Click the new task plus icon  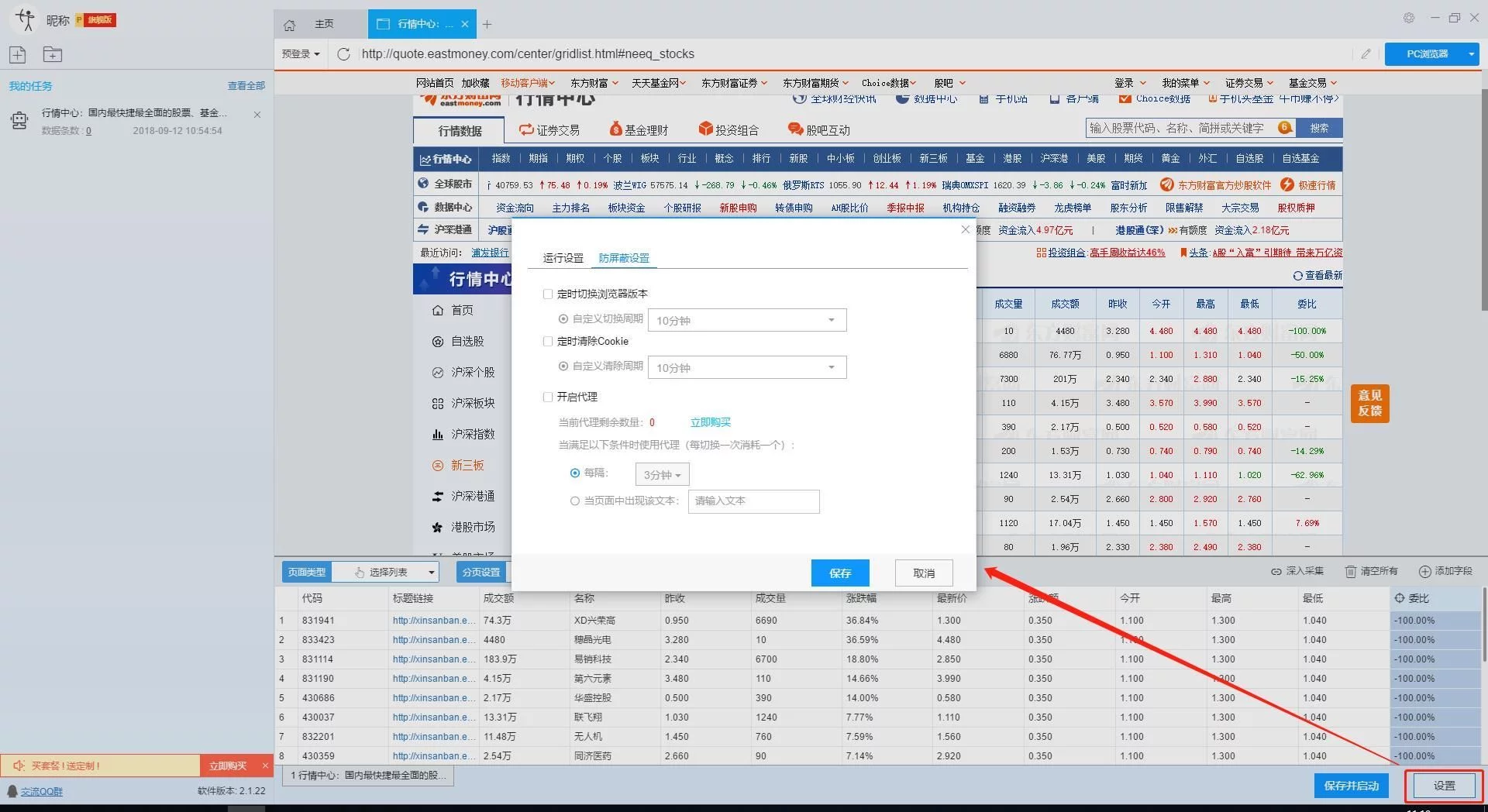(18, 54)
